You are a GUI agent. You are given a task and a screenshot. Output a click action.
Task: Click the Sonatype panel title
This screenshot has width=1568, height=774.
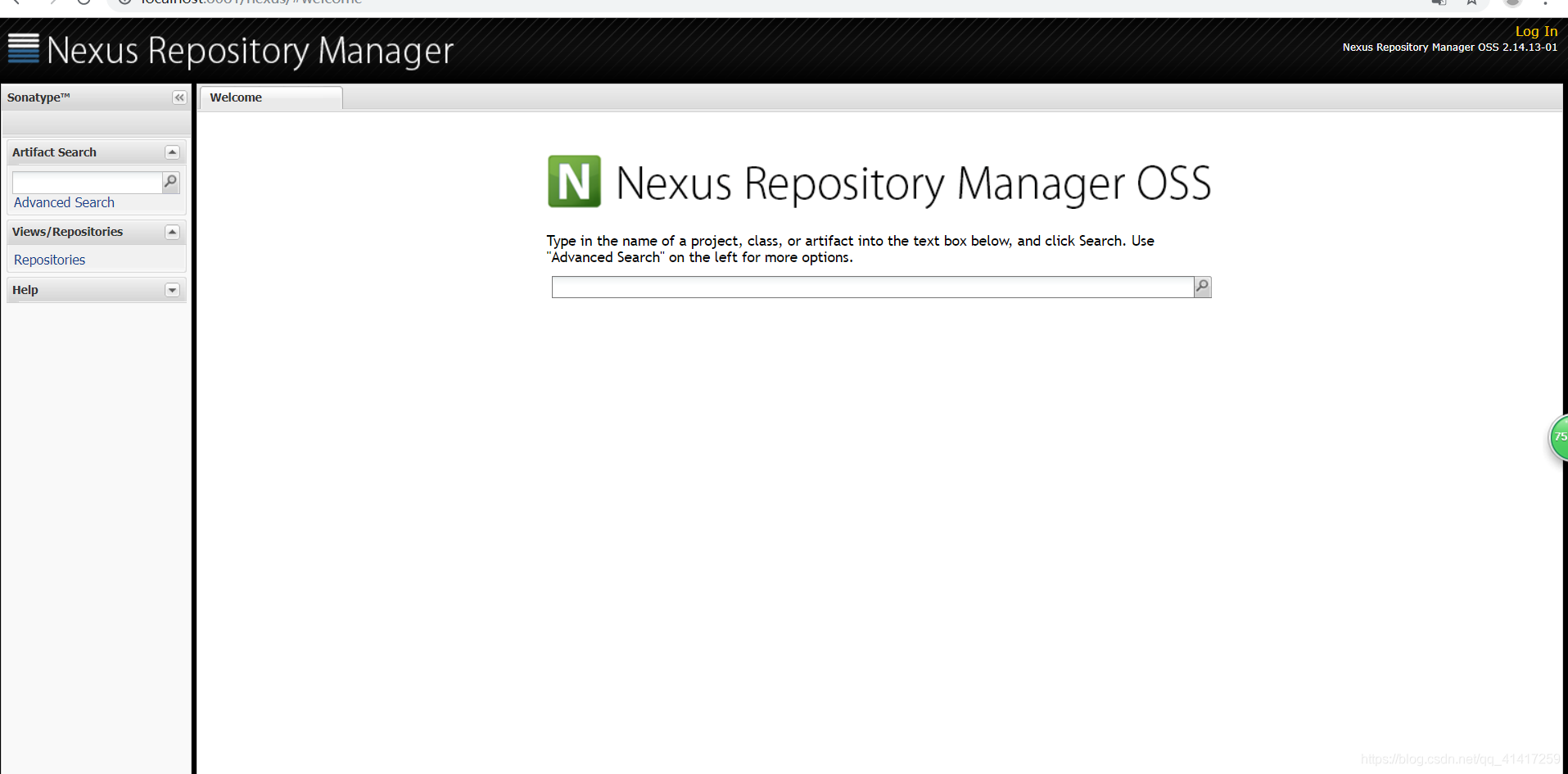pyautogui.click(x=38, y=97)
